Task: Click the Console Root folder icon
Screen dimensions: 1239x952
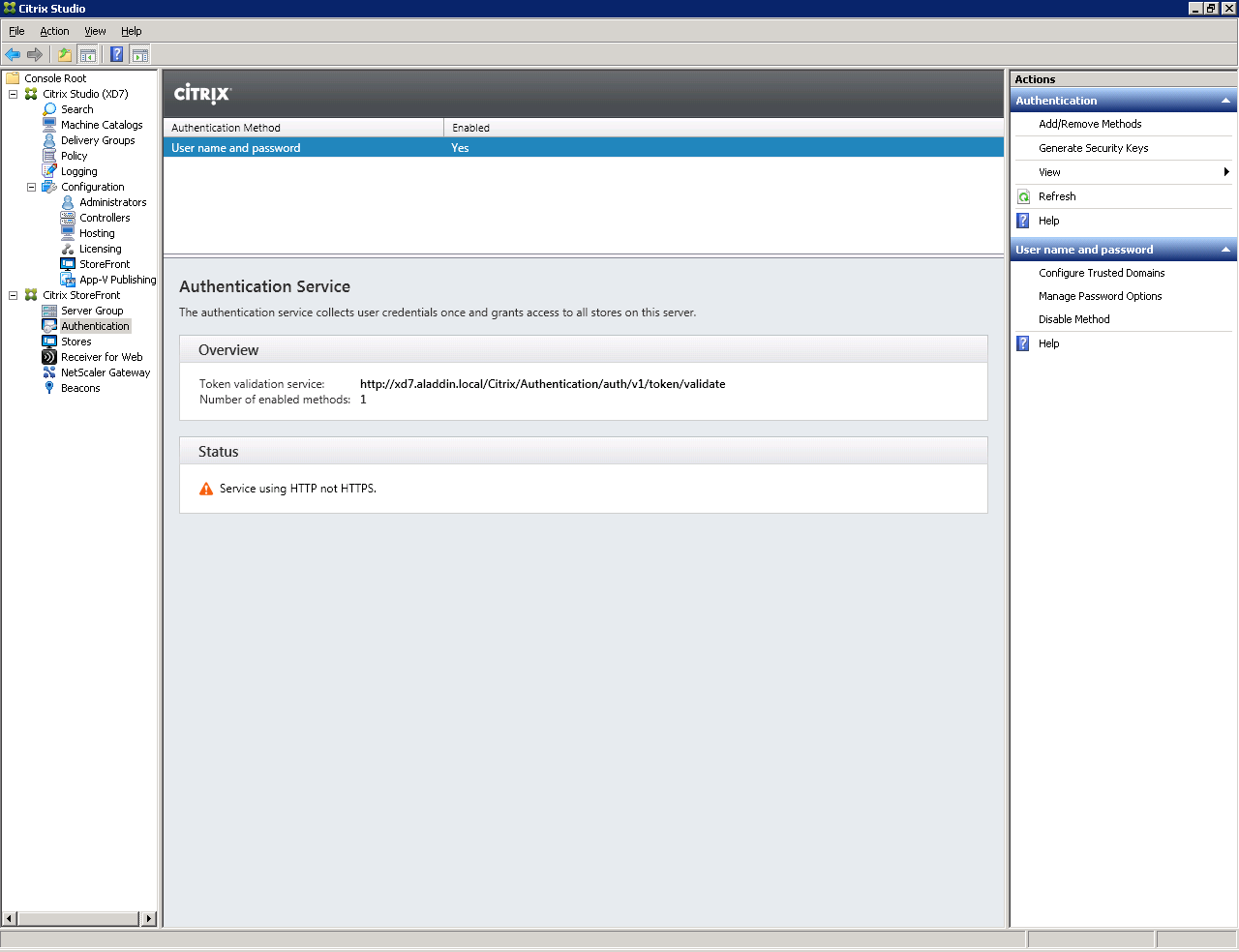Action: tap(13, 78)
